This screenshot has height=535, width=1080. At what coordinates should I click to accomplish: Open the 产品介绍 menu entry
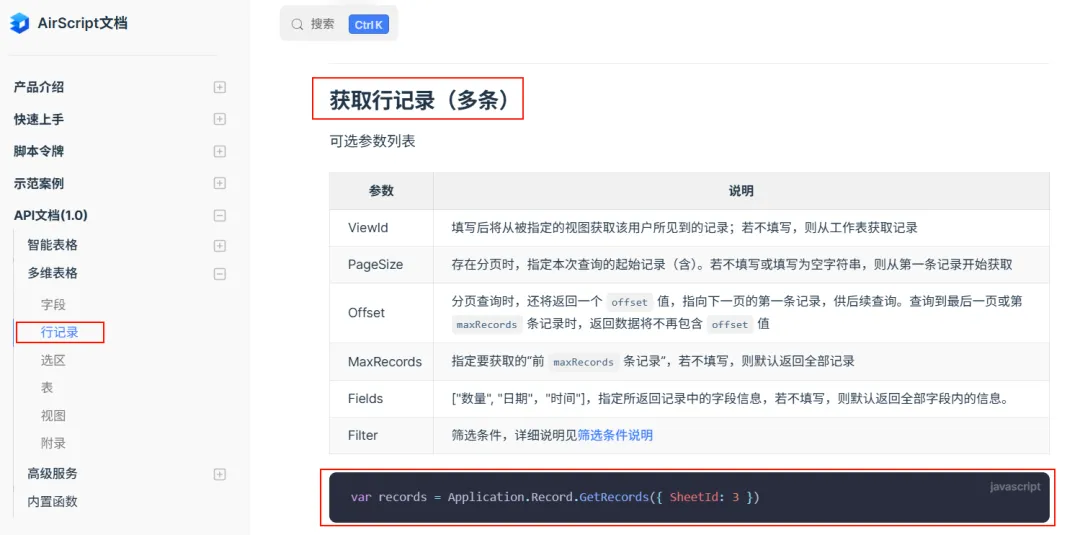tap(39, 87)
